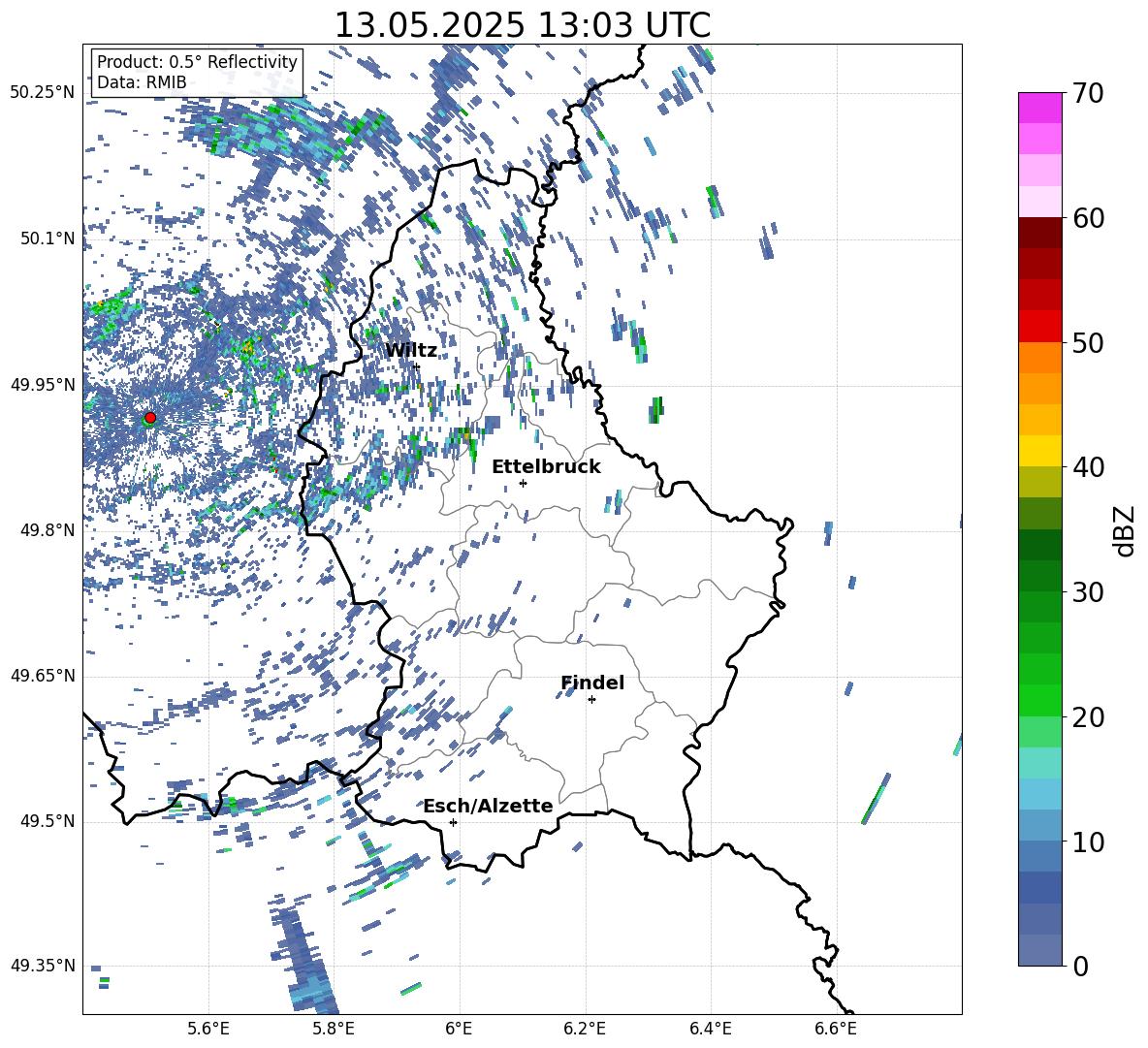Image resolution: width=1148 pixels, height=1048 pixels.
Task: Click the 6.4°E longitude label
Action: (710, 1029)
